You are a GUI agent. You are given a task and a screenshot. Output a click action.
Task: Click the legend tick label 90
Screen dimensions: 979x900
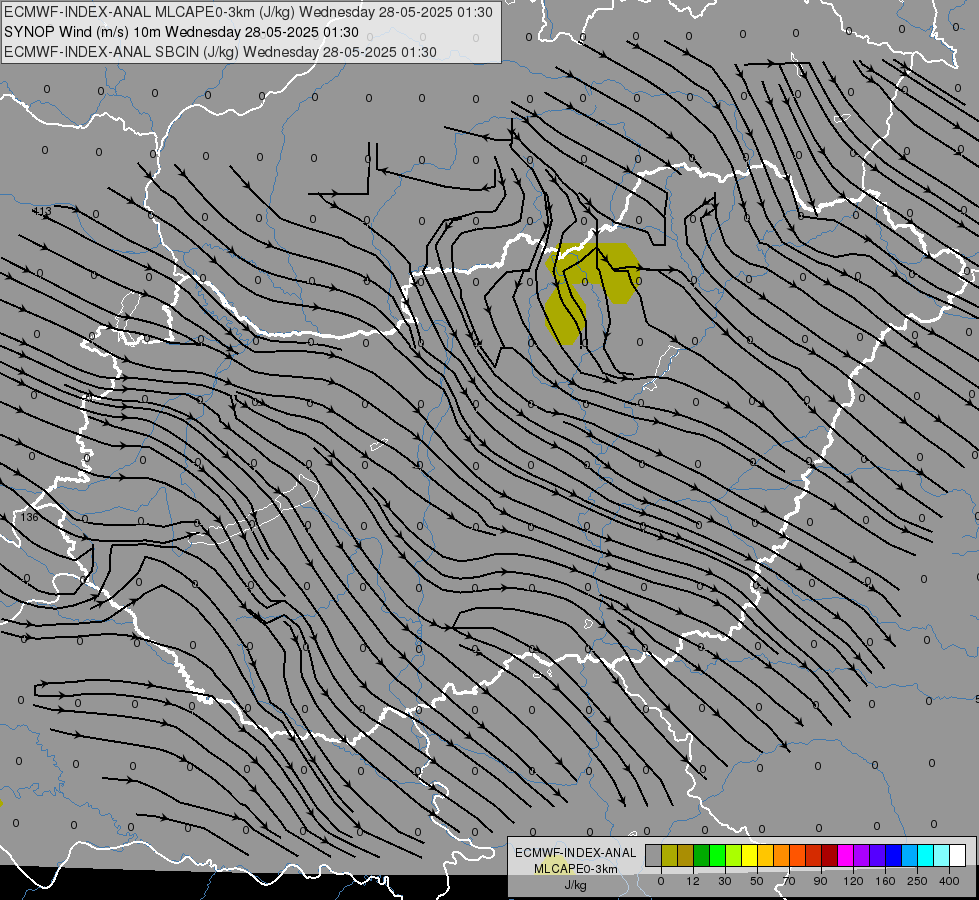820,881
